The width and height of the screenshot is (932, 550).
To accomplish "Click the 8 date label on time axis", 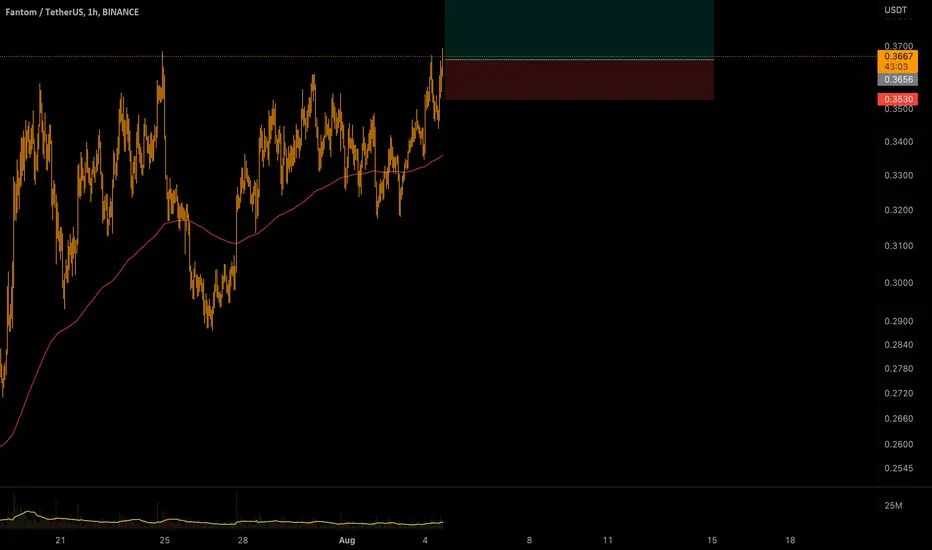I will pos(529,540).
